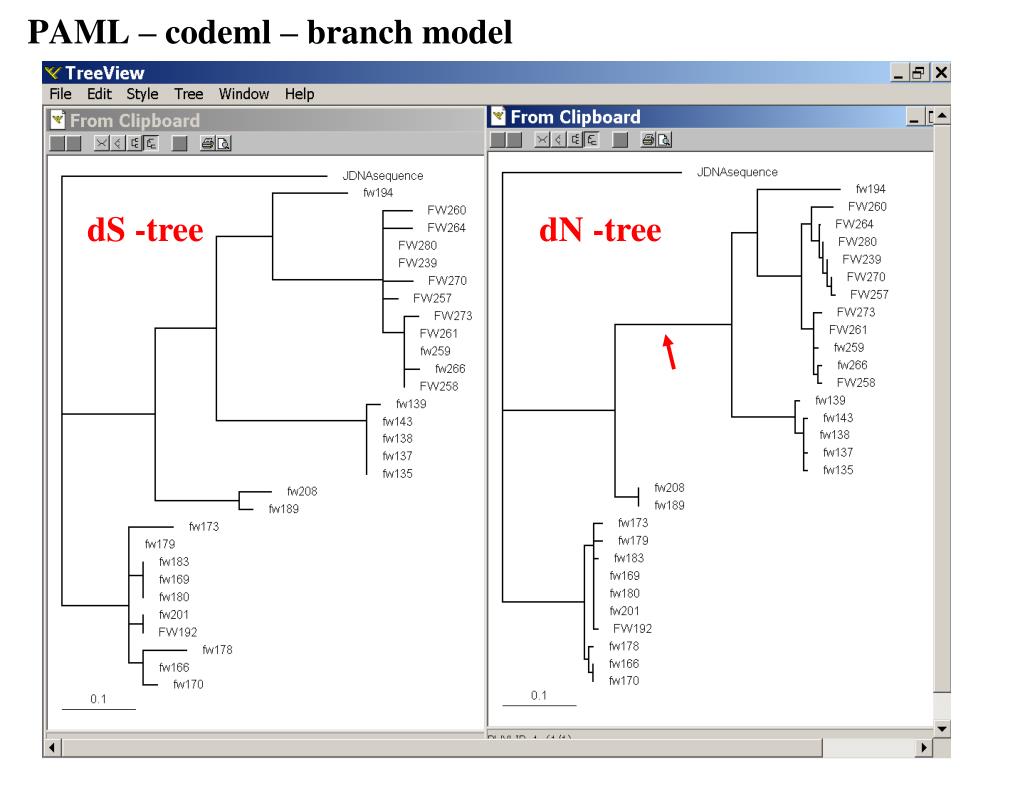Select fw201 leaf in dN-tree

(x=624, y=611)
